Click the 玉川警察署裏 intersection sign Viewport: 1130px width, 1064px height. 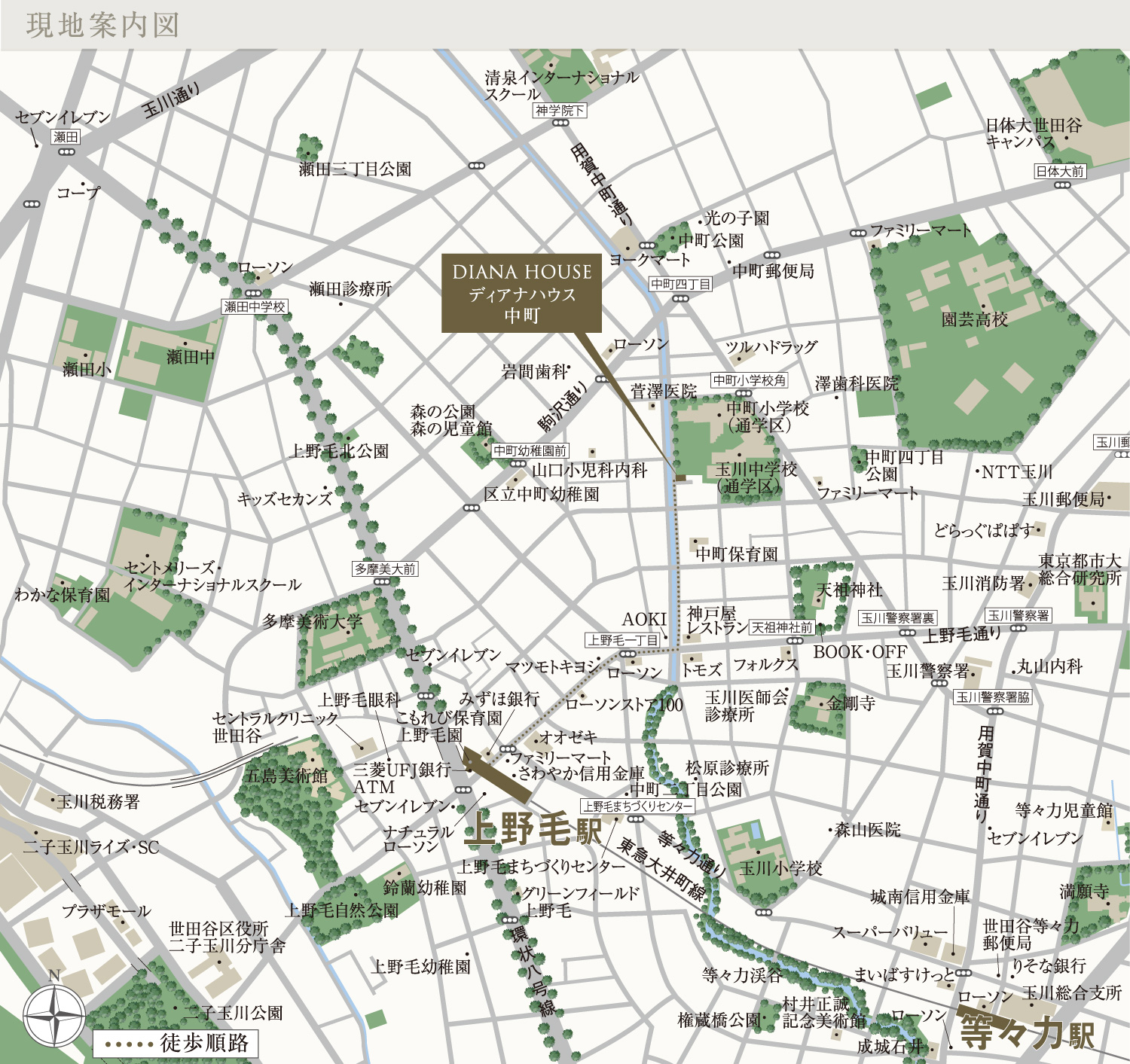click(x=897, y=617)
